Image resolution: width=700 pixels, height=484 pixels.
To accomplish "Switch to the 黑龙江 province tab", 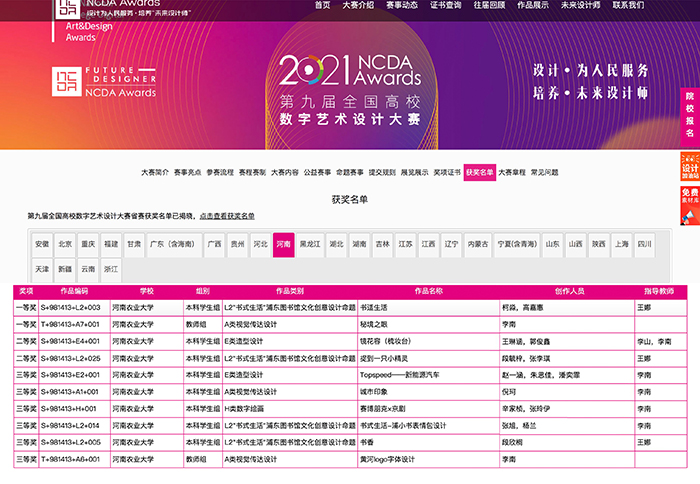I will (310, 244).
